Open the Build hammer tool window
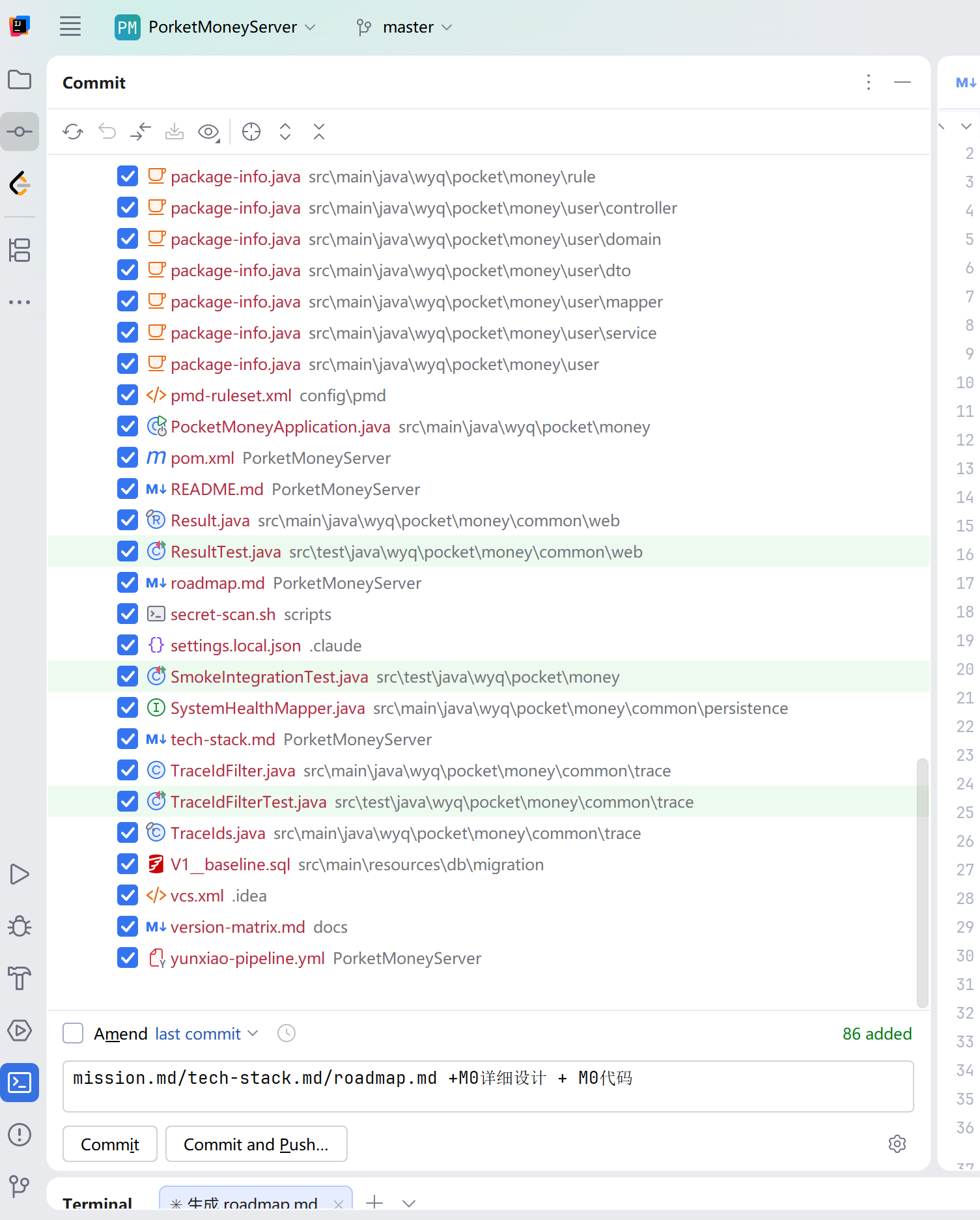The width and height of the screenshot is (980, 1220). [x=20, y=978]
